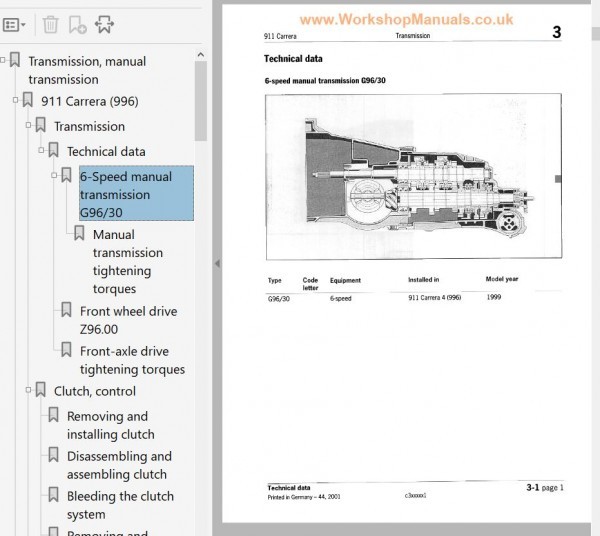Select the 'Transmission' bookmark
Viewport: 600px width, 536px height.
click(90, 126)
